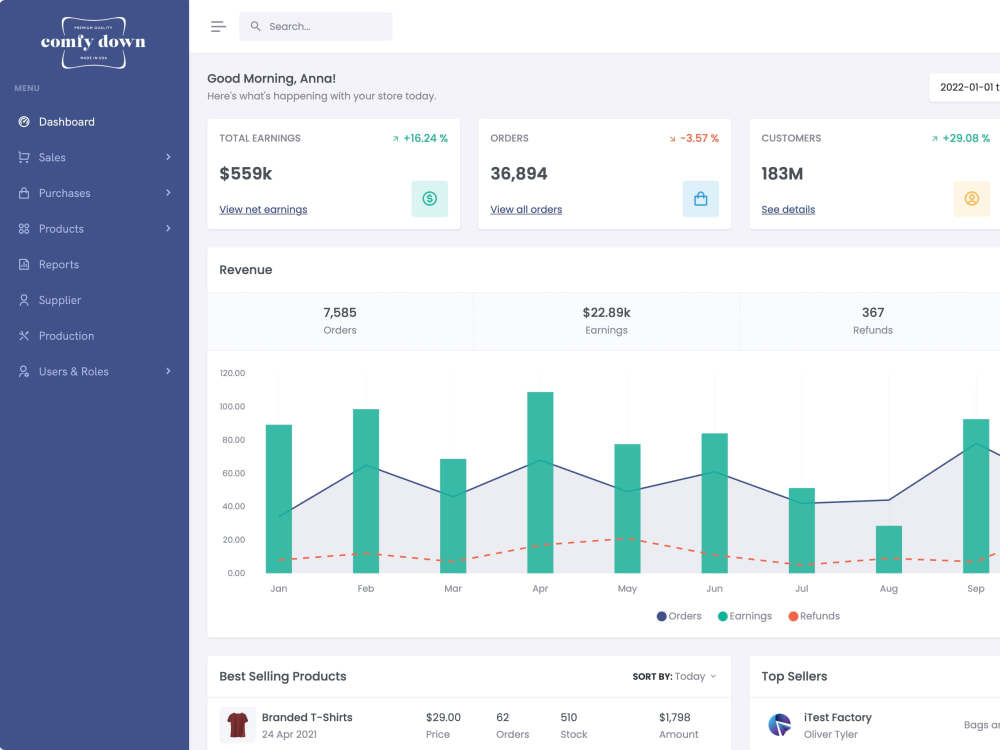Toggle the hamburger sidebar menu icon
This screenshot has width=1000, height=750.
click(x=218, y=26)
